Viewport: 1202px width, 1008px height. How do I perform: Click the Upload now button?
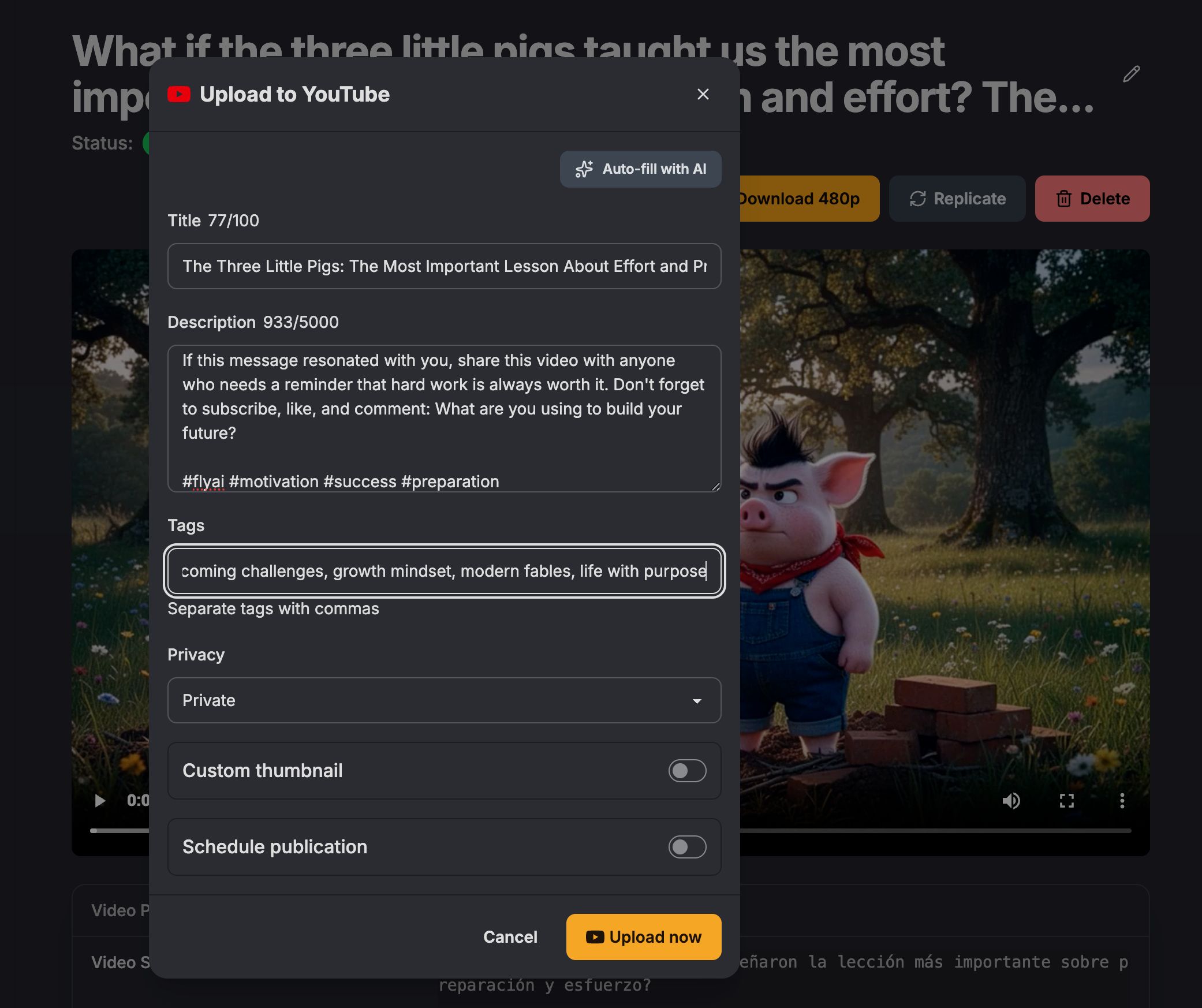643,937
